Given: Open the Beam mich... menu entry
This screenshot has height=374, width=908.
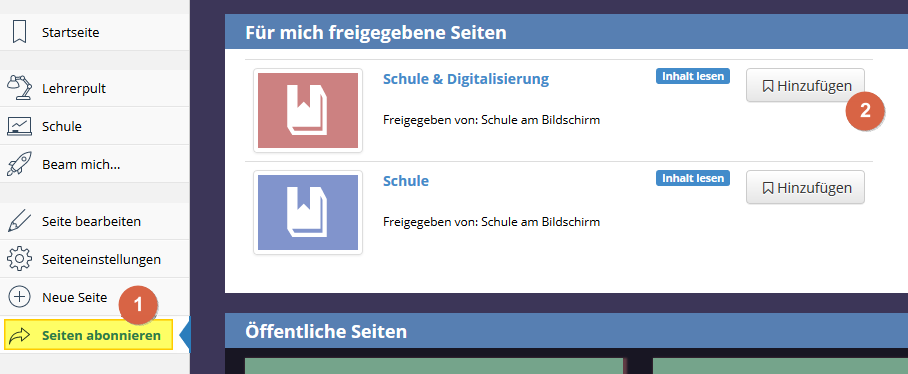Looking at the screenshot, I should point(94,164).
